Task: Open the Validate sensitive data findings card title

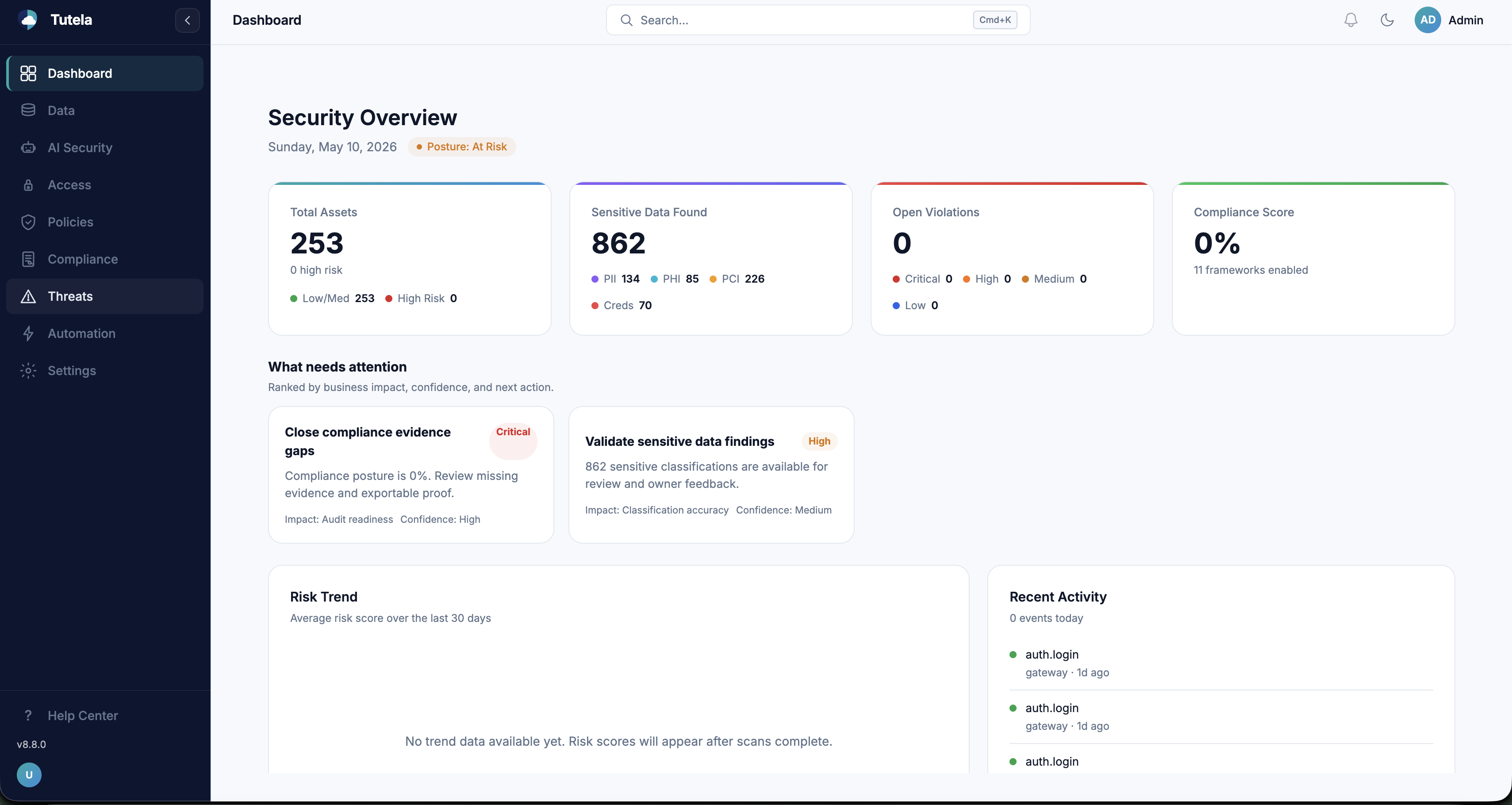Action: coord(679,441)
